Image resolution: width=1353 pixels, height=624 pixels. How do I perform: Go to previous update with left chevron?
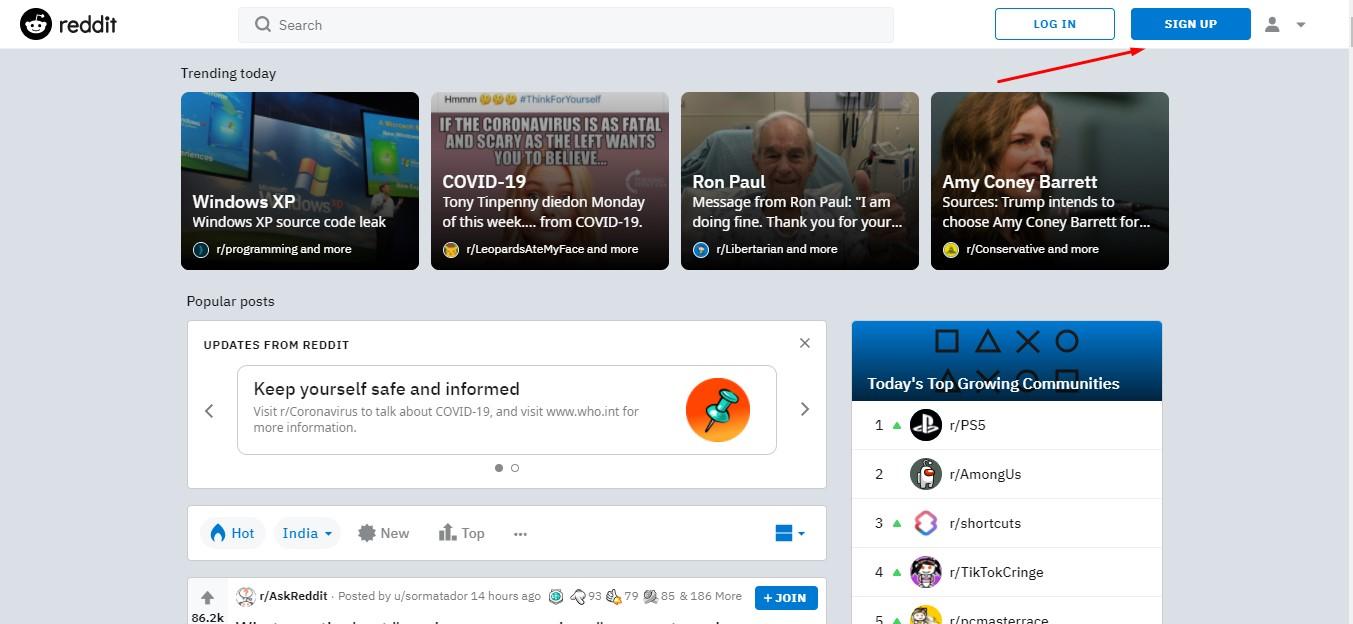point(209,410)
